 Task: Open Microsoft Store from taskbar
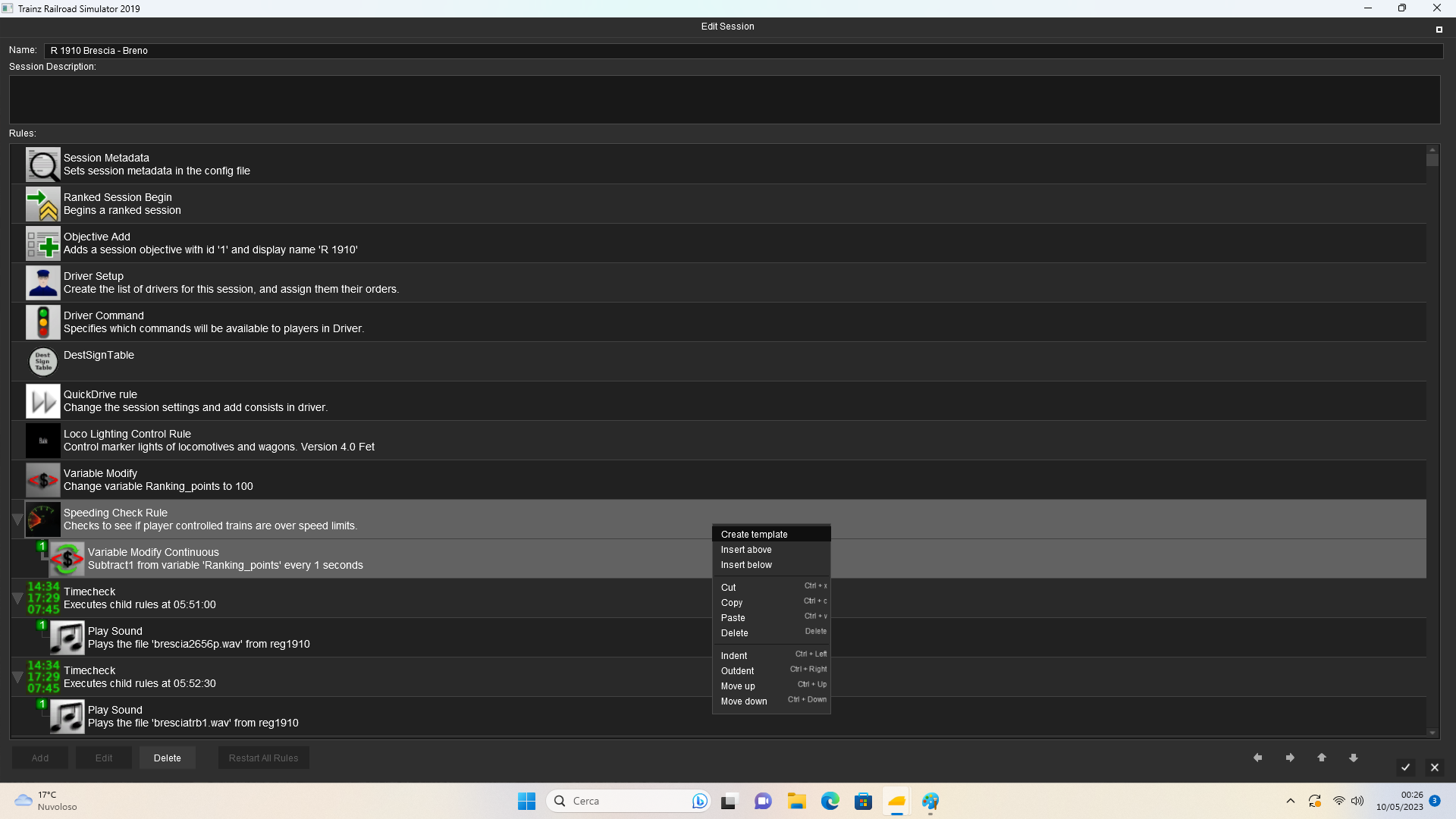pyautogui.click(x=863, y=801)
